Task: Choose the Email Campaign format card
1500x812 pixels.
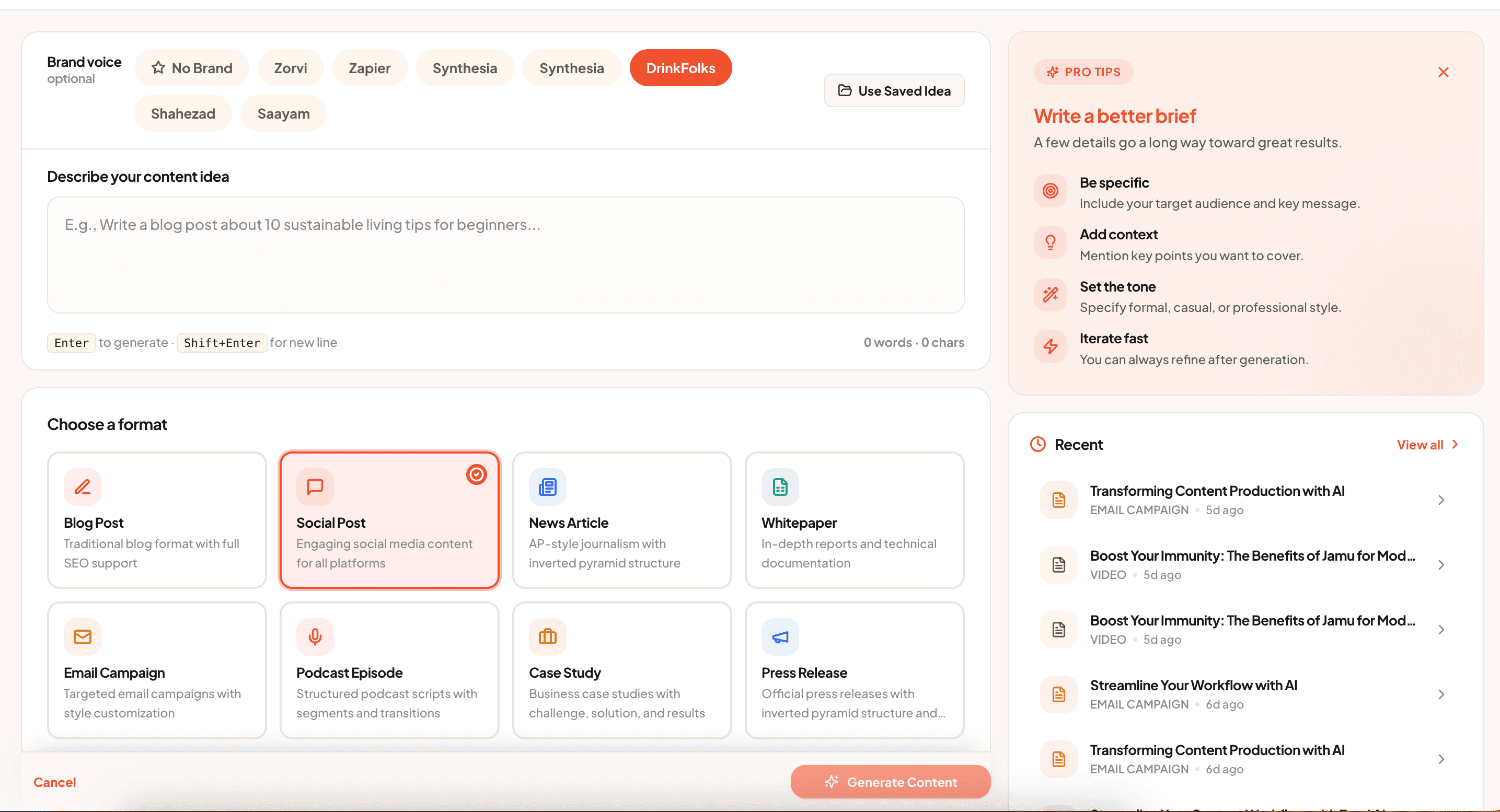Action: [x=157, y=670]
